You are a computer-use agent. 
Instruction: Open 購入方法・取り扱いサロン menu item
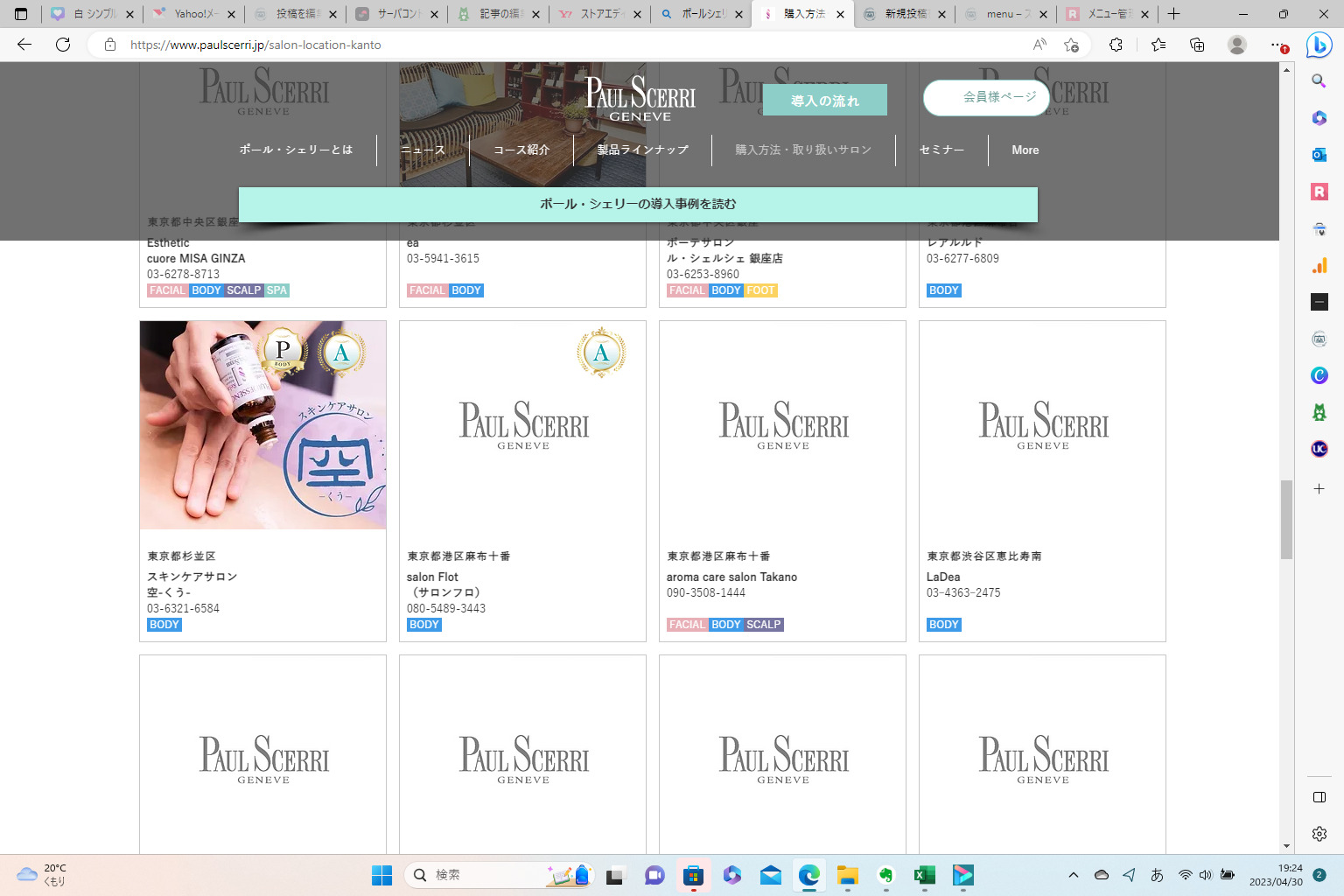[x=803, y=150]
